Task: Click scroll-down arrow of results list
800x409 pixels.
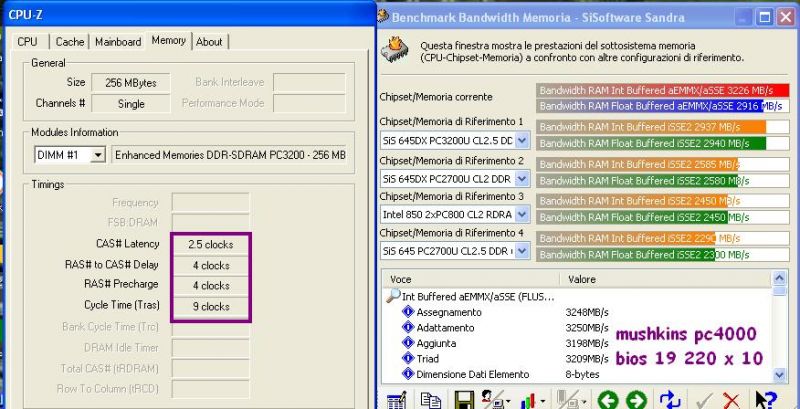Action: pyautogui.click(x=779, y=375)
